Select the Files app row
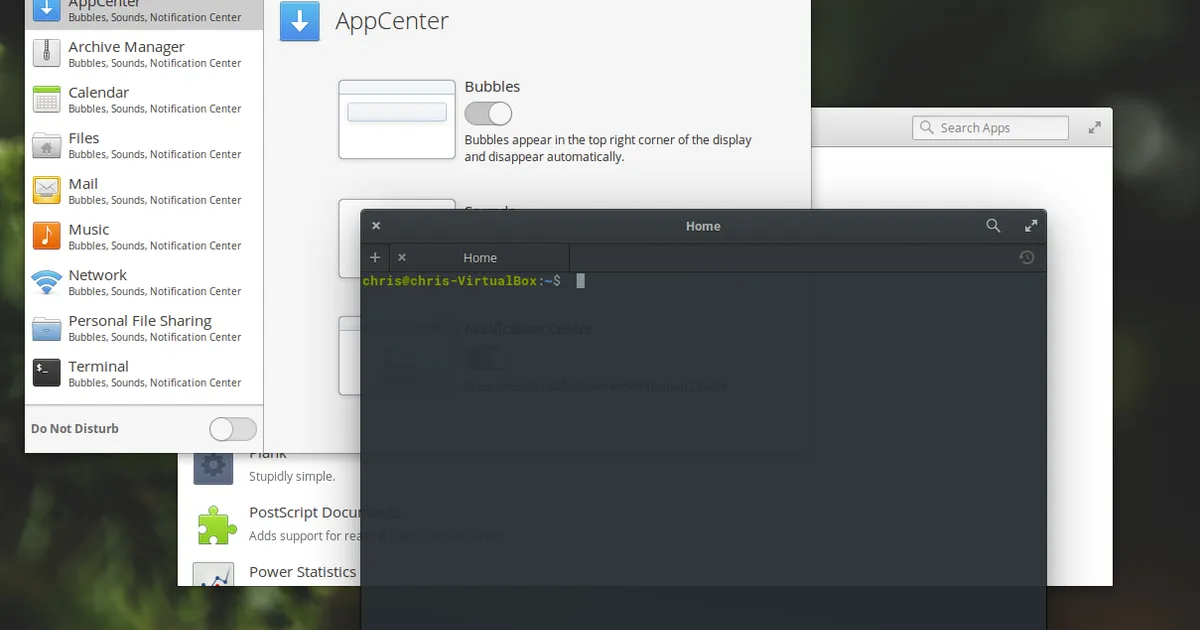This screenshot has height=630, width=1200. 144,145
